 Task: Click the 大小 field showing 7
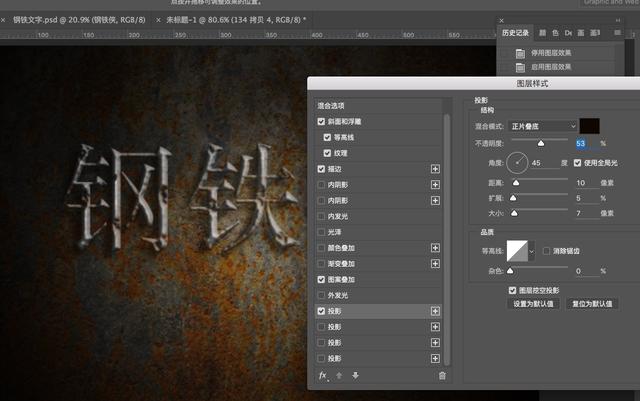586,213
